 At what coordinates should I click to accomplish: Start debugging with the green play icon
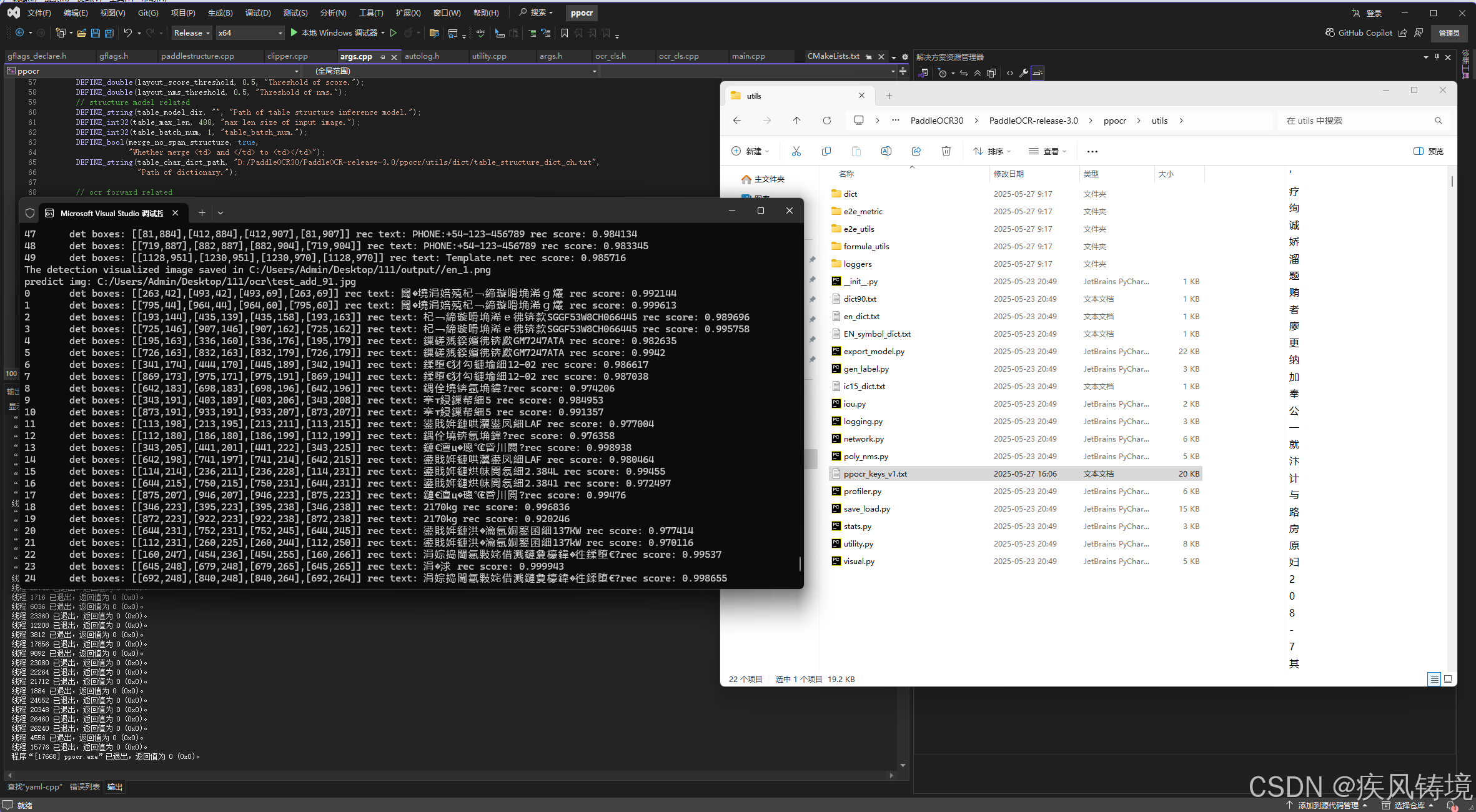pyautogui.click(x=294, y=33)
